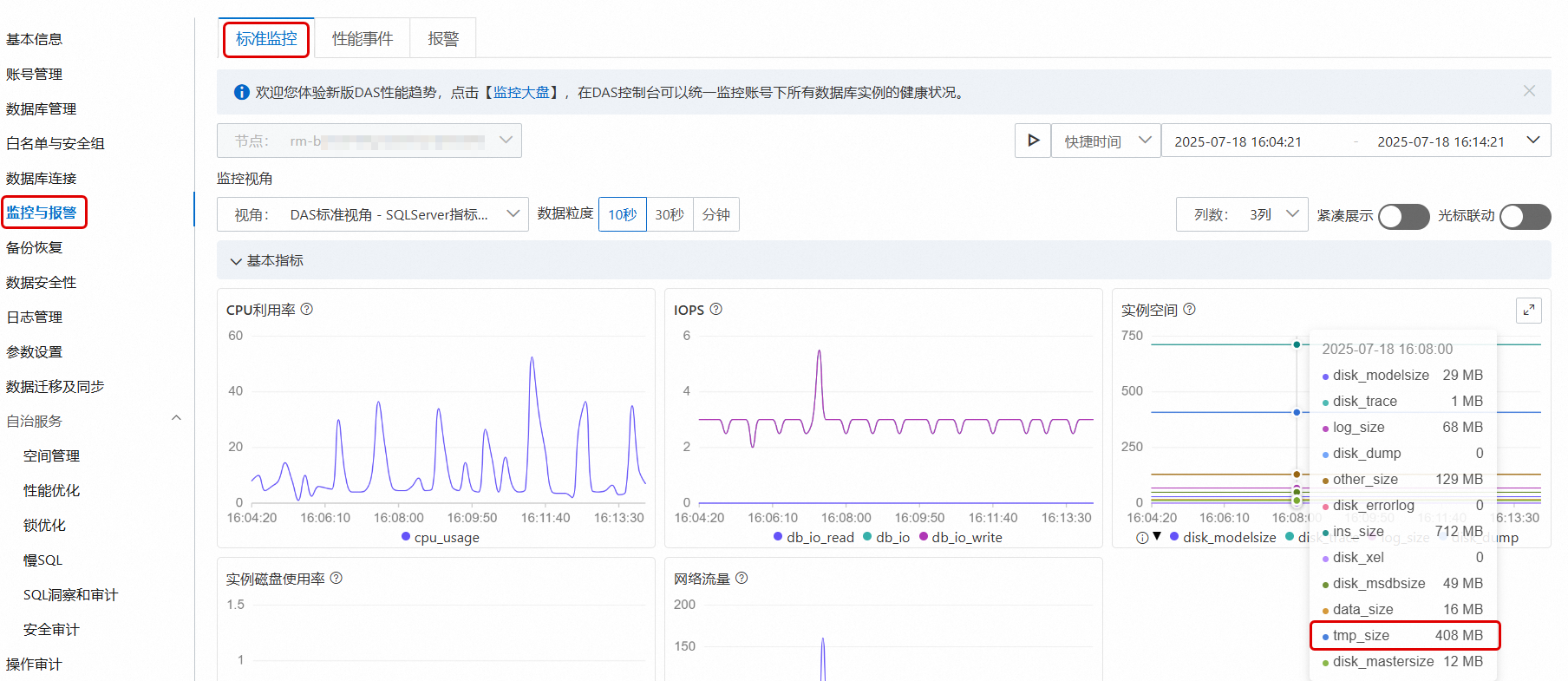
Task: Click the info icon in the DAS banner
Action: 242,92
